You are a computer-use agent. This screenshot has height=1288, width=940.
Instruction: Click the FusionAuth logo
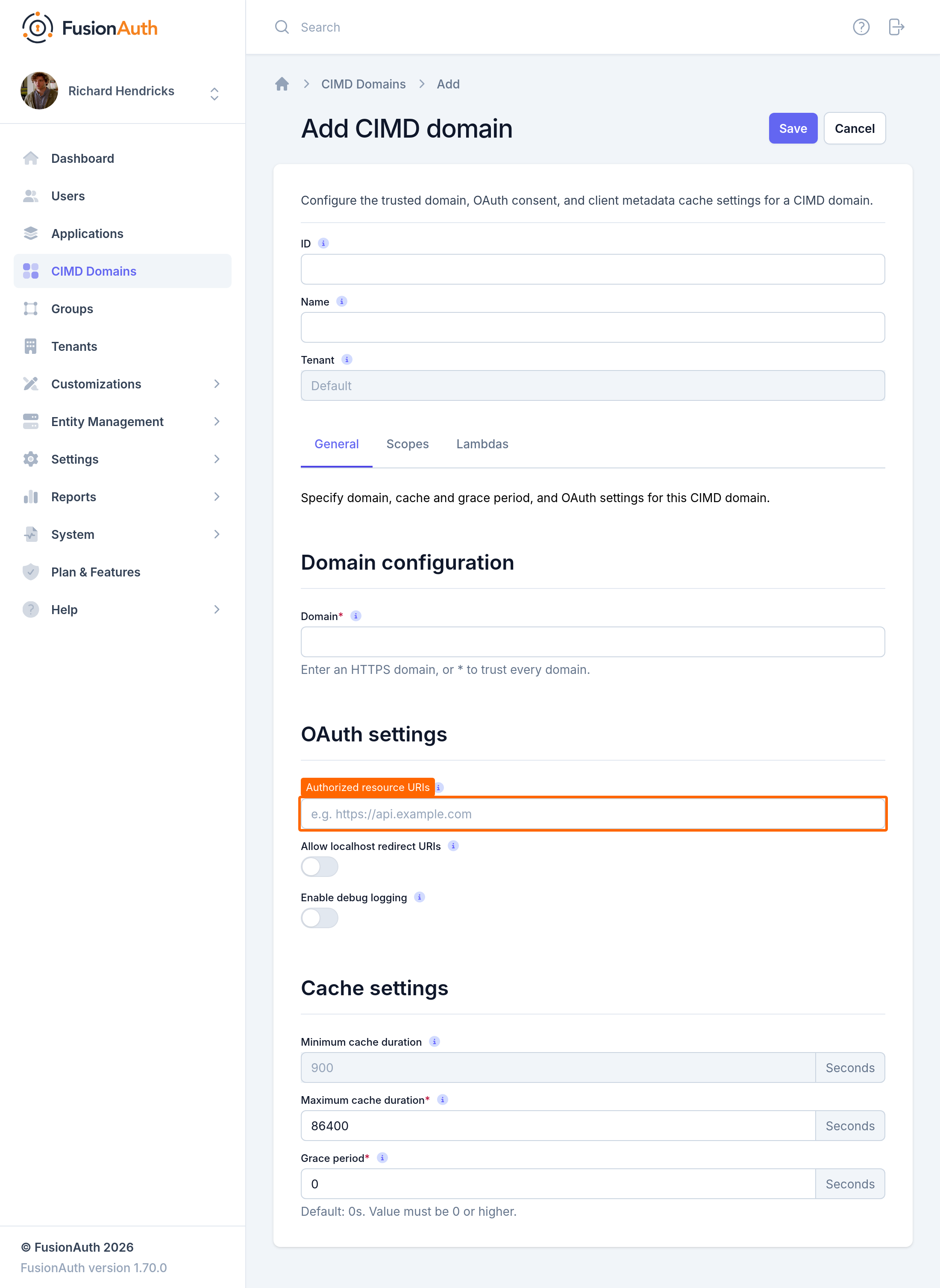tap(89, 27)
